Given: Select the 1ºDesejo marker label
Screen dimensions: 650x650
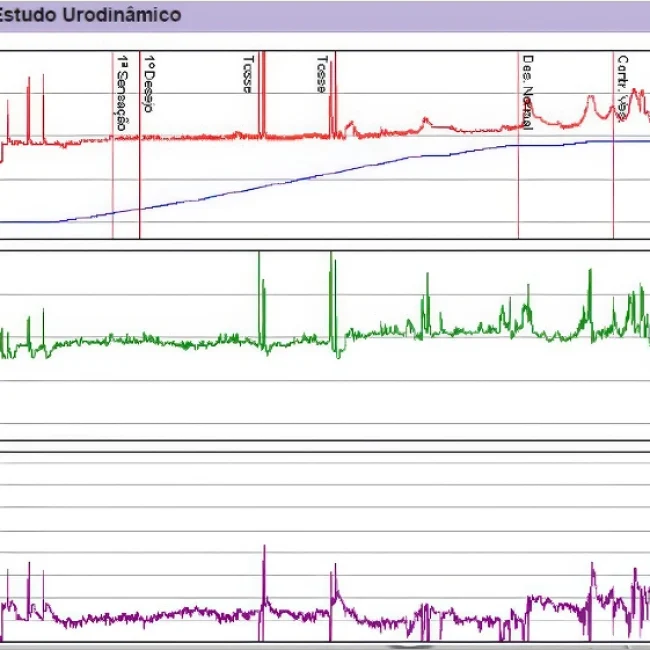Looking at the screenshot, I should pyautogui.click(x=149, y=84).
